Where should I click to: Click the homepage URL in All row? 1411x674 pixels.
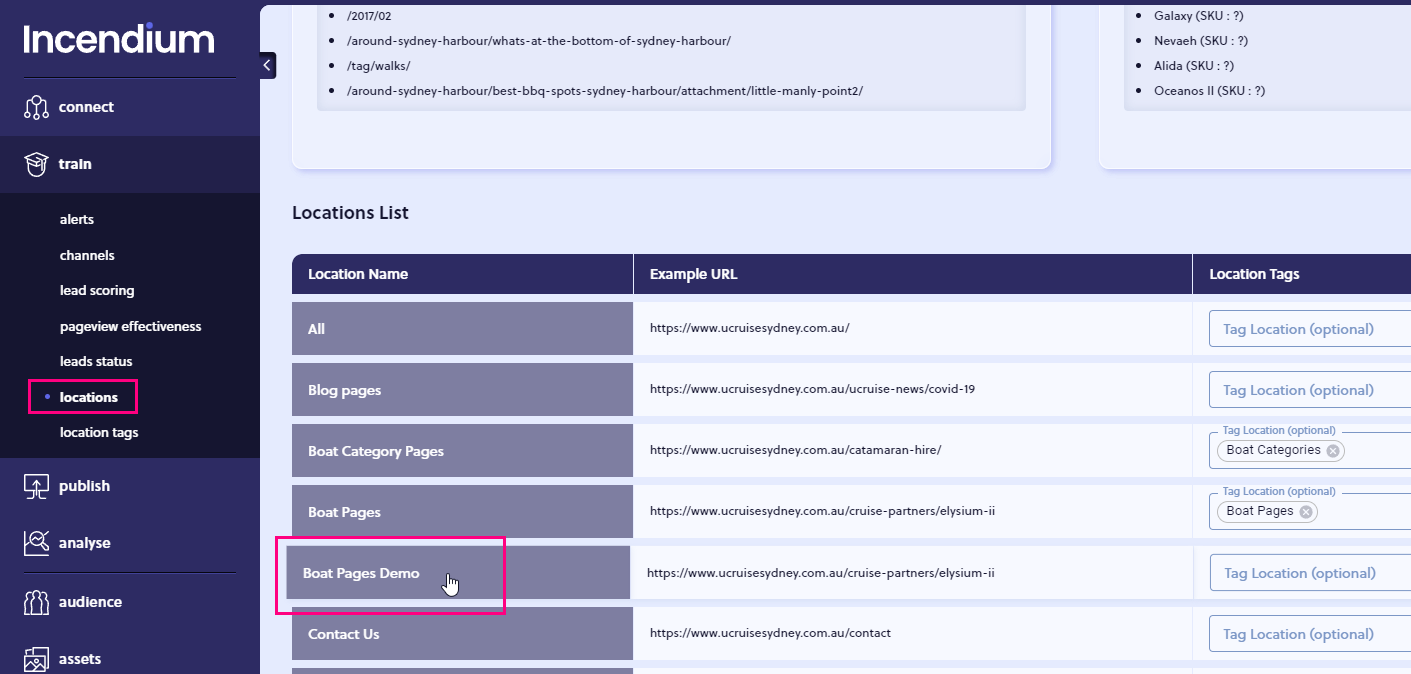[x=749, y=328]
